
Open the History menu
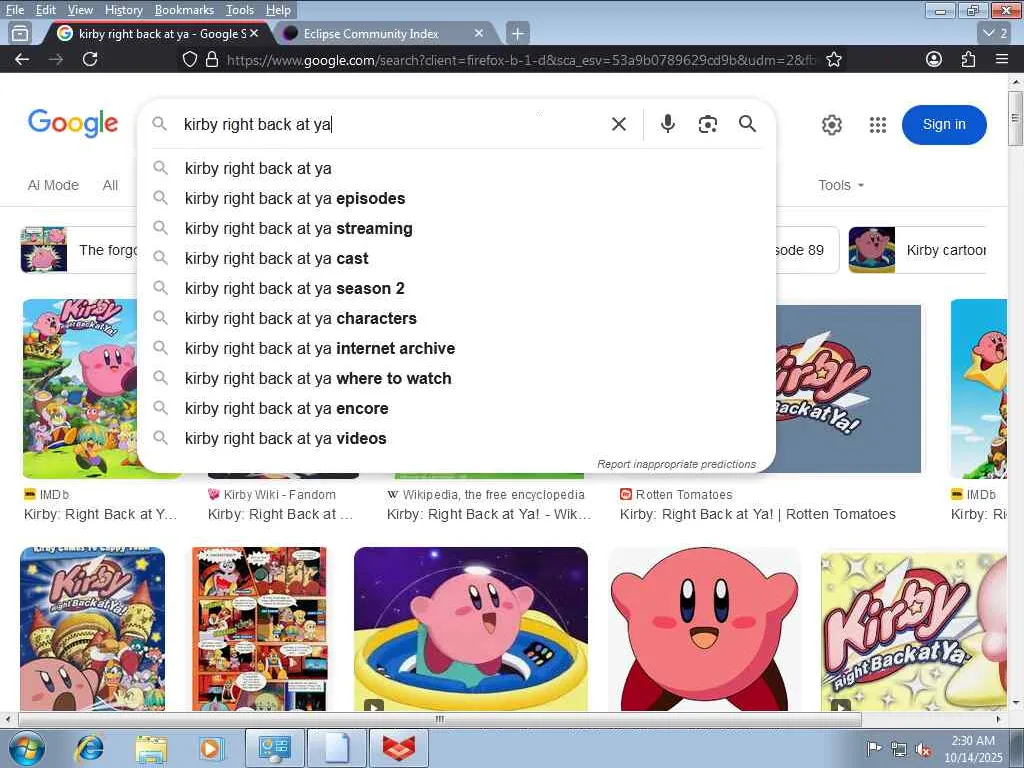pyautogui.click(x=123, y=10)
